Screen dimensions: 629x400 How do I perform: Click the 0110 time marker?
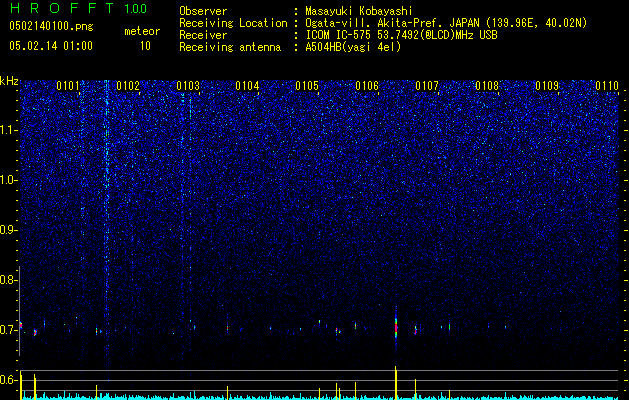(x=607, y=86)
